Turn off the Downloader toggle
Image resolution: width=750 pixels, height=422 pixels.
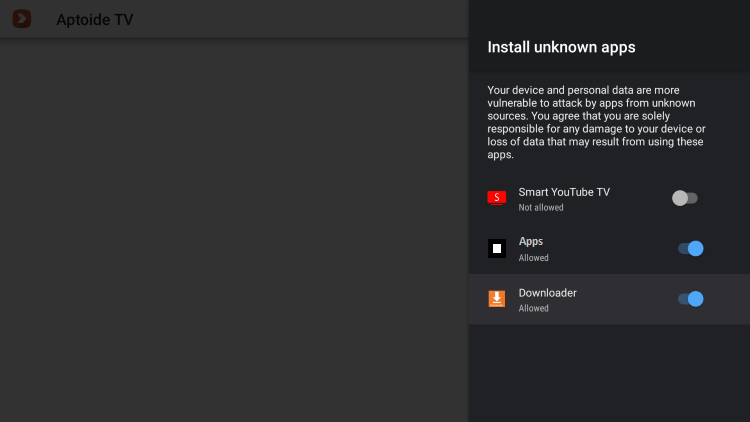click(691, 299)
